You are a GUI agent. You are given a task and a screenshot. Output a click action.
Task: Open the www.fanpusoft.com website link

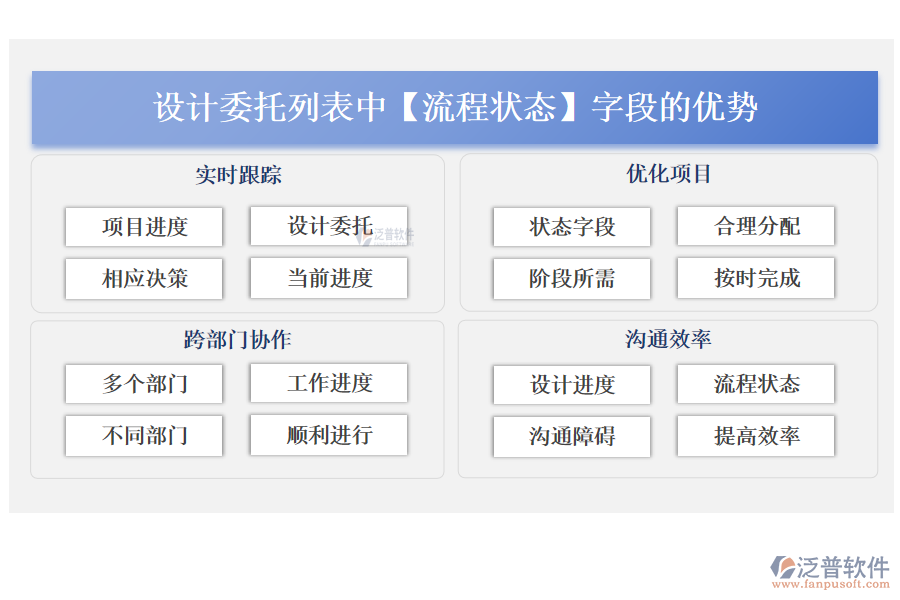point(828,584)
